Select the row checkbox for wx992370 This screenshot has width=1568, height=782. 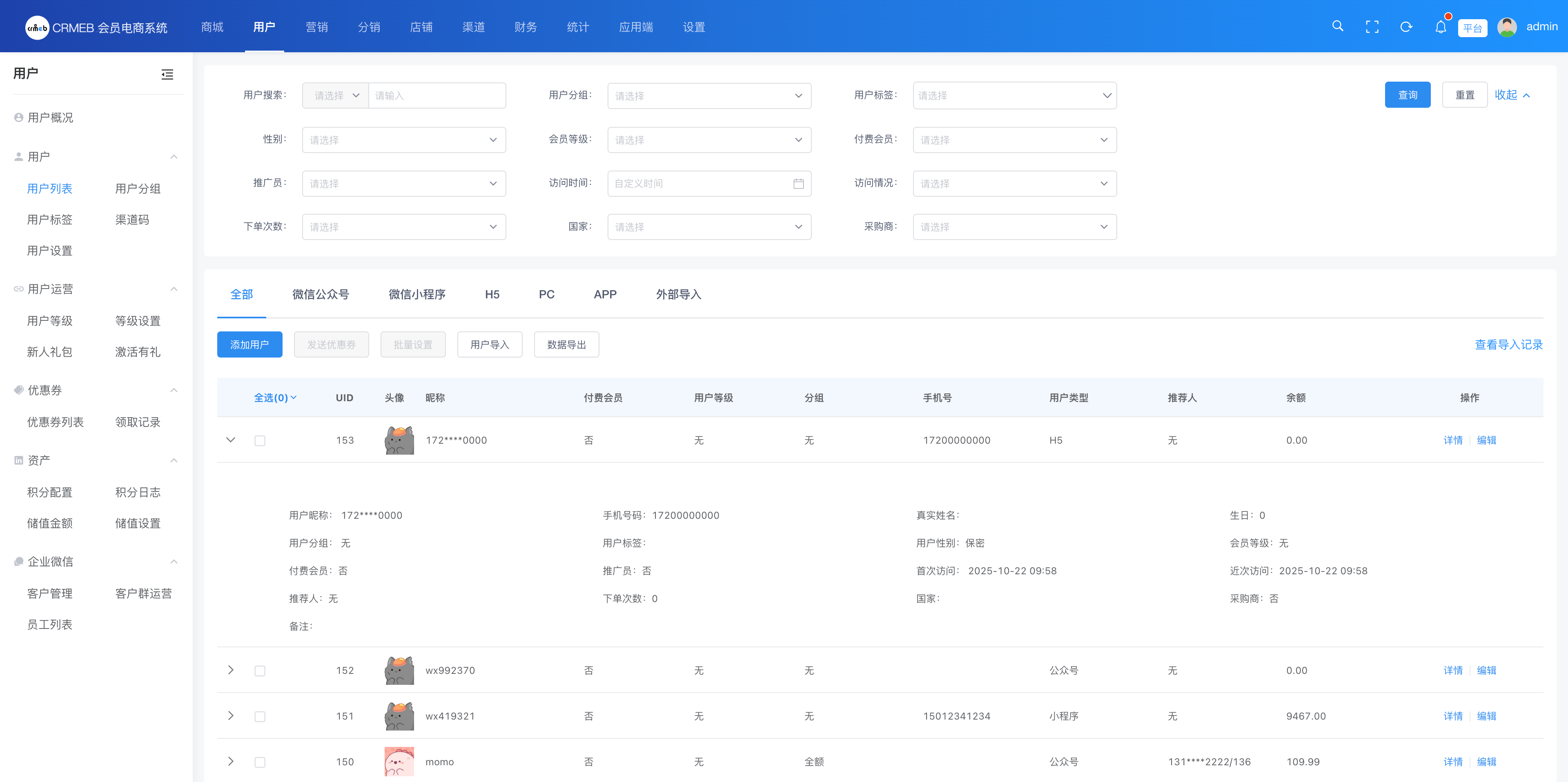[260, 670]
